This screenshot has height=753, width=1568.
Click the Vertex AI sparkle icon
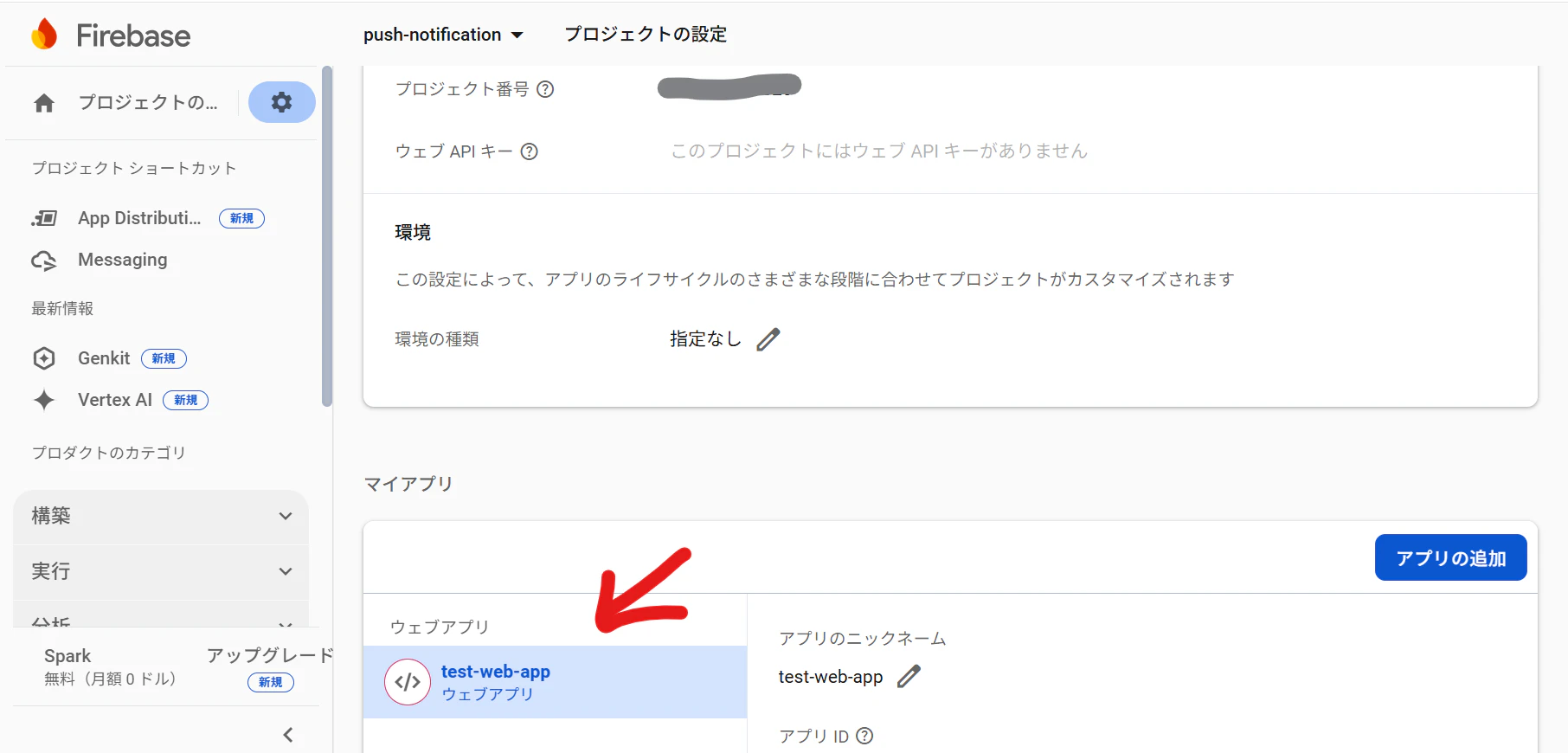point(44,400)
